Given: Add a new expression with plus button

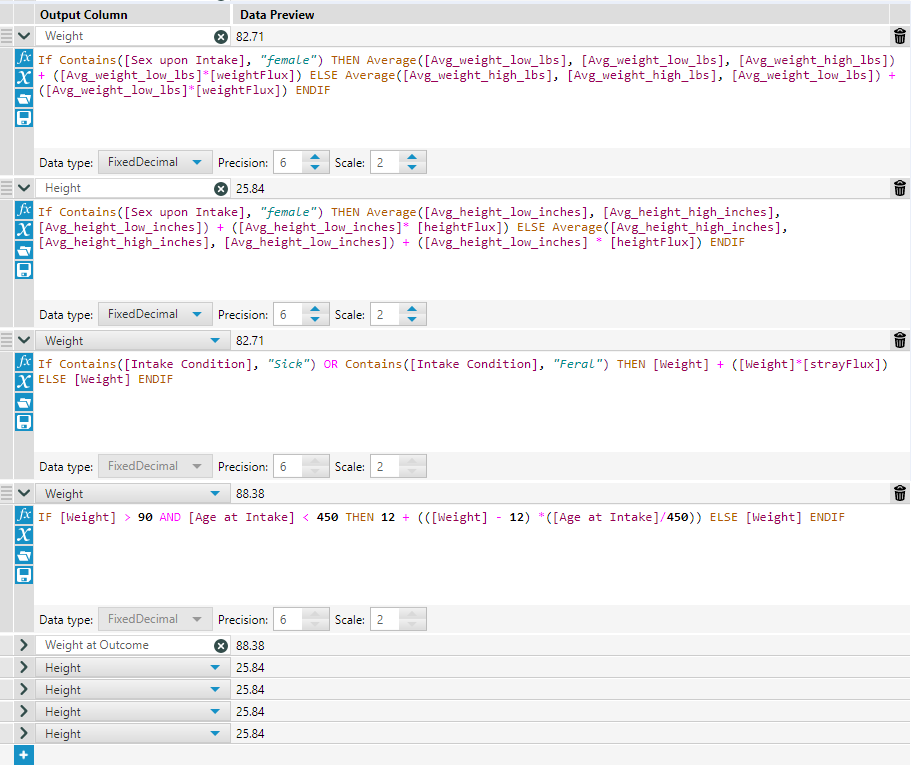Looking at the screenshot, I should tap(24, 755).
